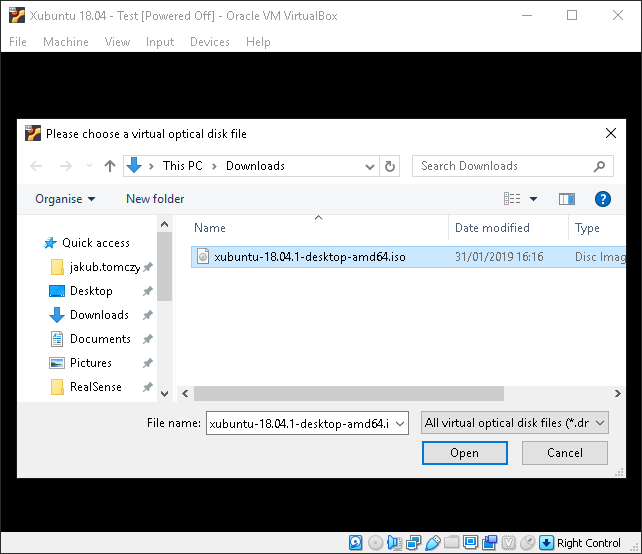Click New folder
Viewport: 642px width, 554px height.
[155, 199]
